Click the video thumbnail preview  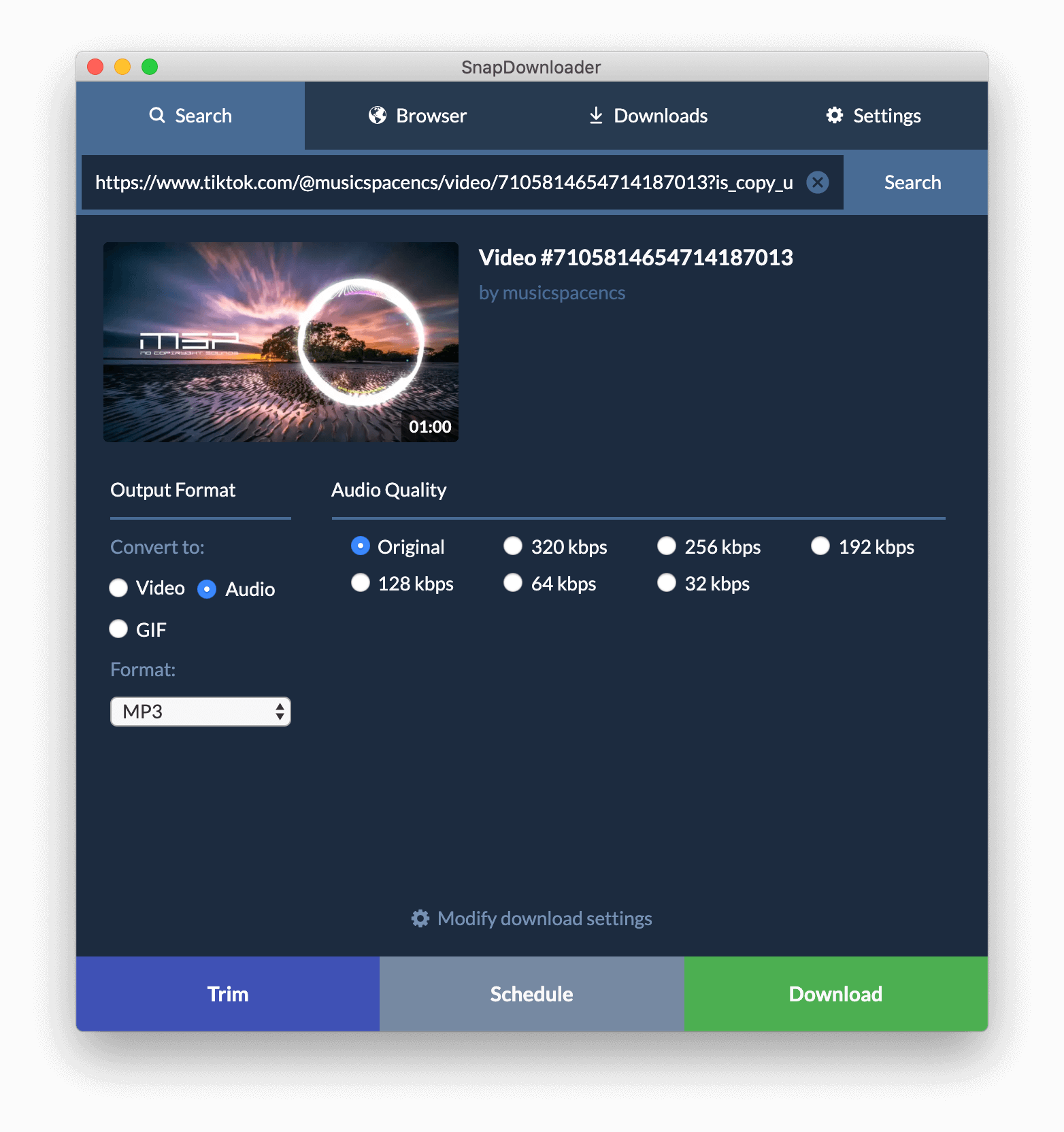[x=281, y=342]
